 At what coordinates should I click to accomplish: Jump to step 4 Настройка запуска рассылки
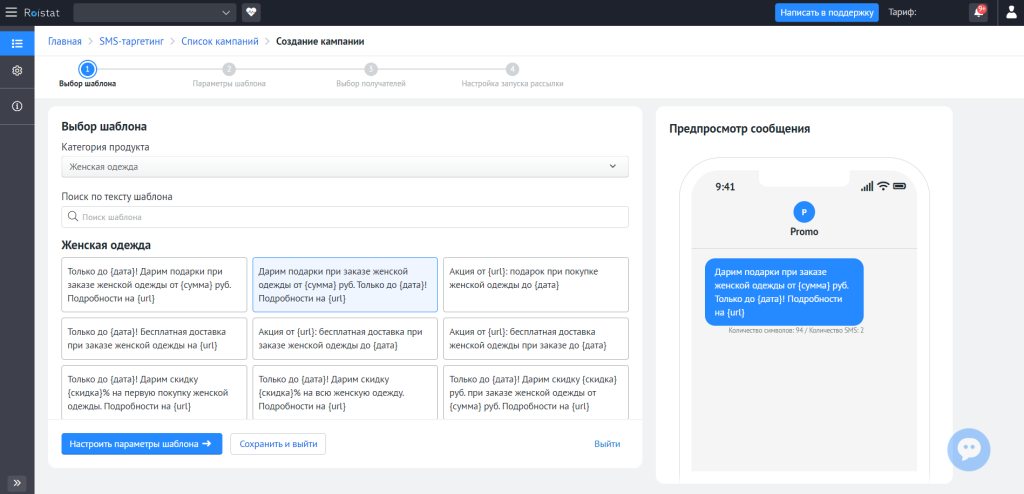tap(512, 70)
